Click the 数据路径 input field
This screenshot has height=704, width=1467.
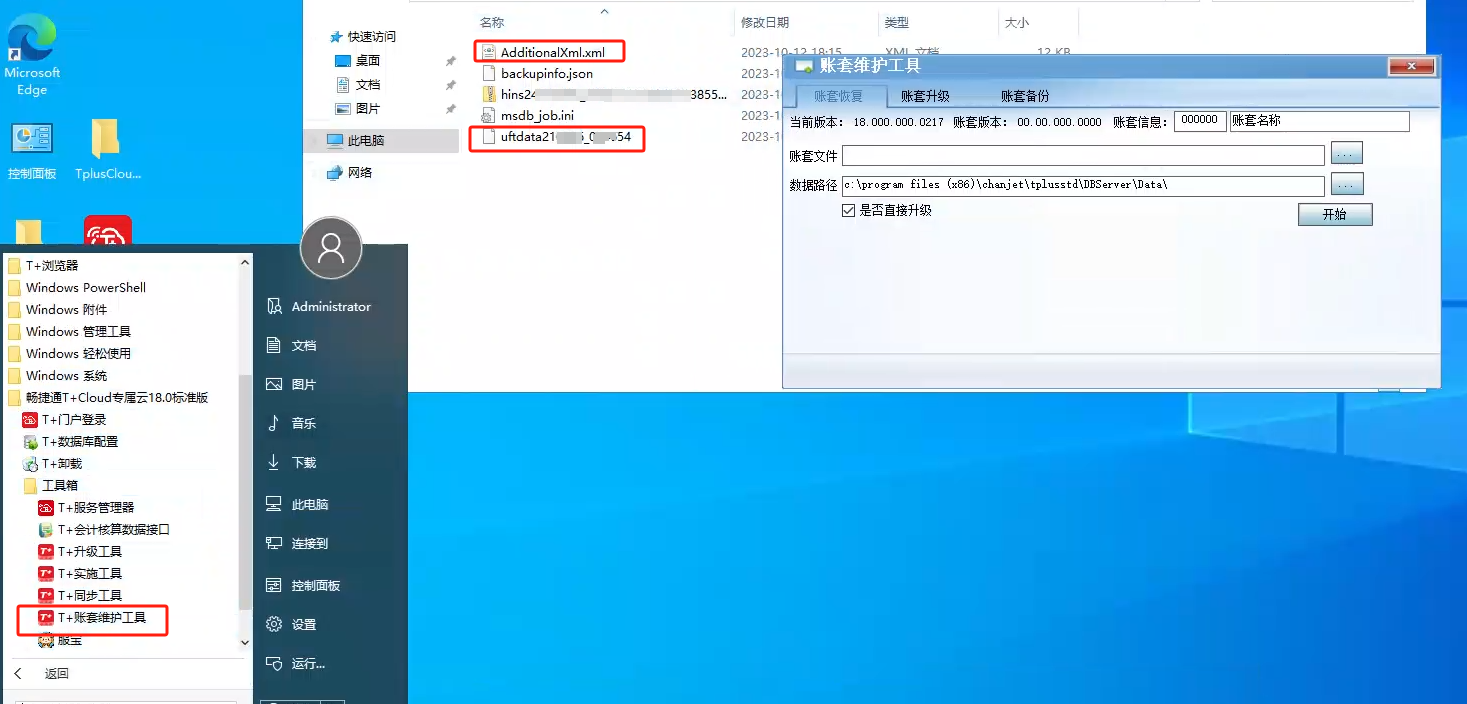(x=1083, y=185)
